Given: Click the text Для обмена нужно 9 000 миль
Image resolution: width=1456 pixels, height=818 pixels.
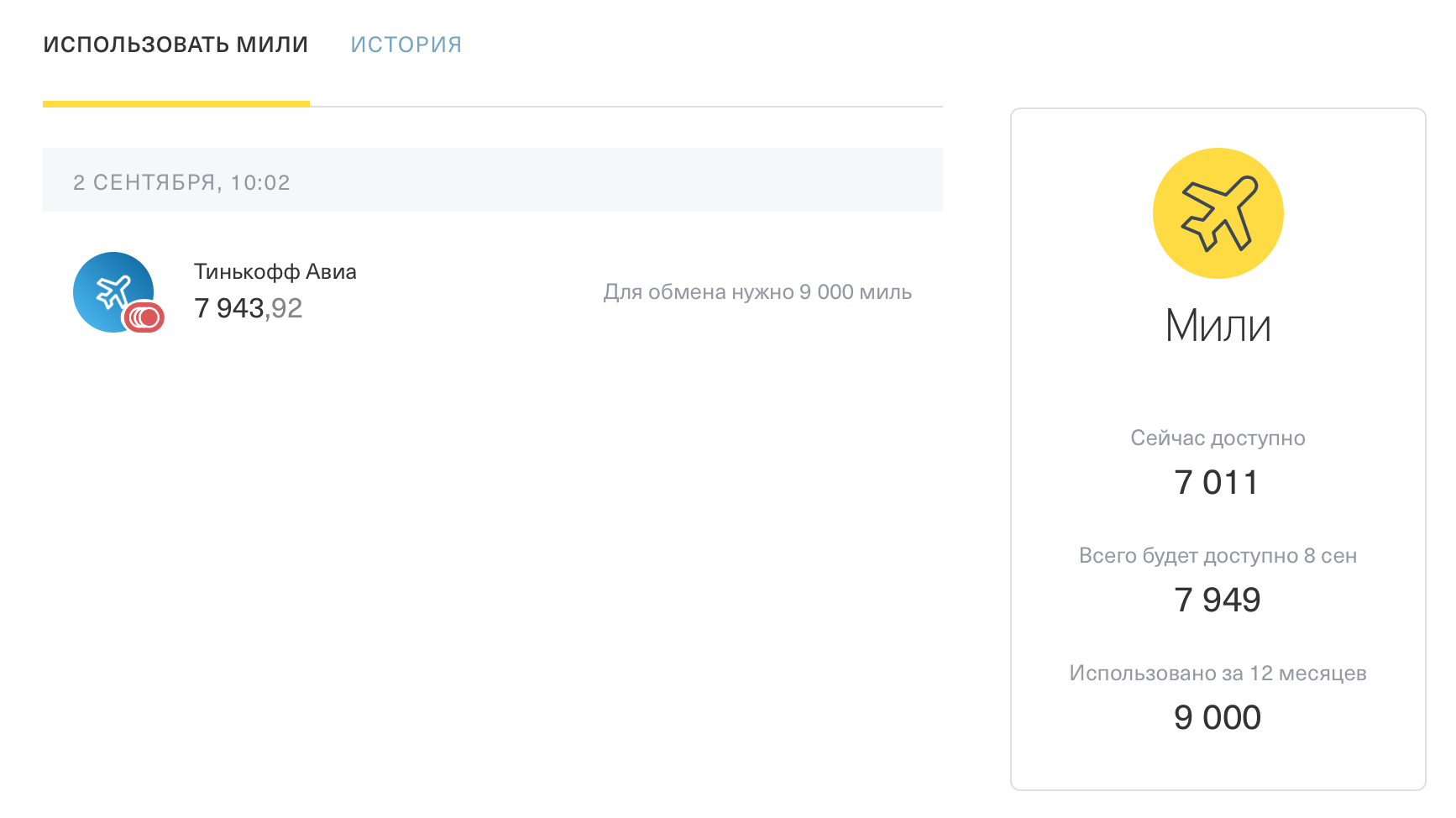Looking at the screenshot, I should pyautogui.click(x=757, y=292).
